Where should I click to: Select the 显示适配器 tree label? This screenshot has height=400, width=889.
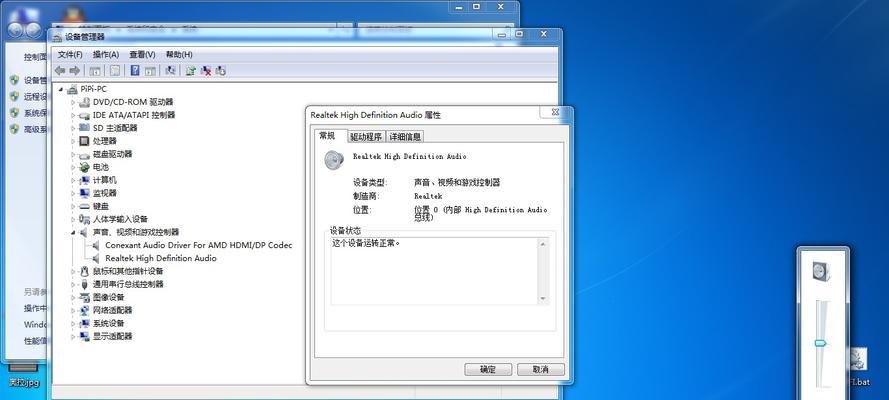pos(113,337)
